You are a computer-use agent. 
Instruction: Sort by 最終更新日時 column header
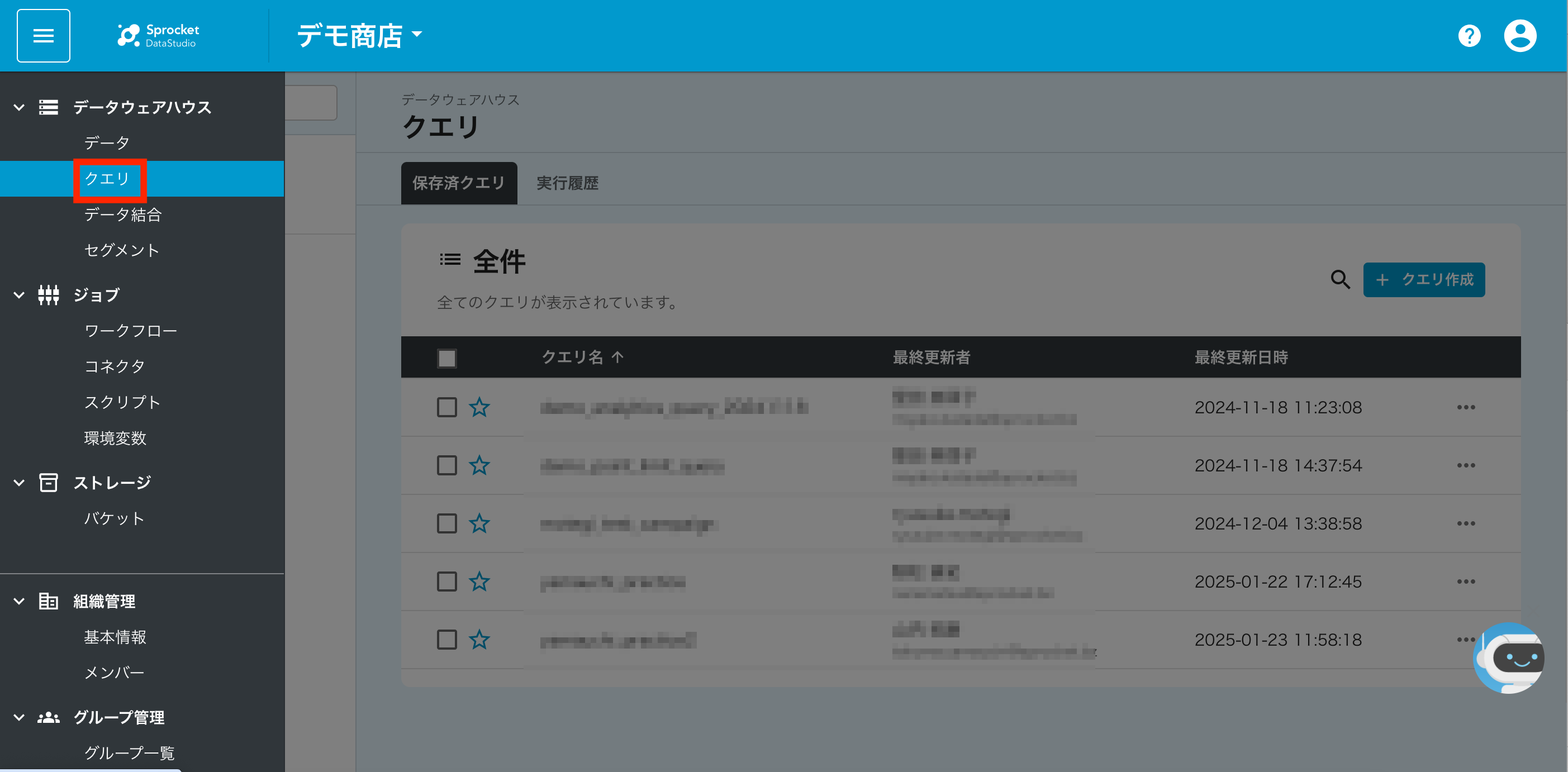coord(1241,358)
